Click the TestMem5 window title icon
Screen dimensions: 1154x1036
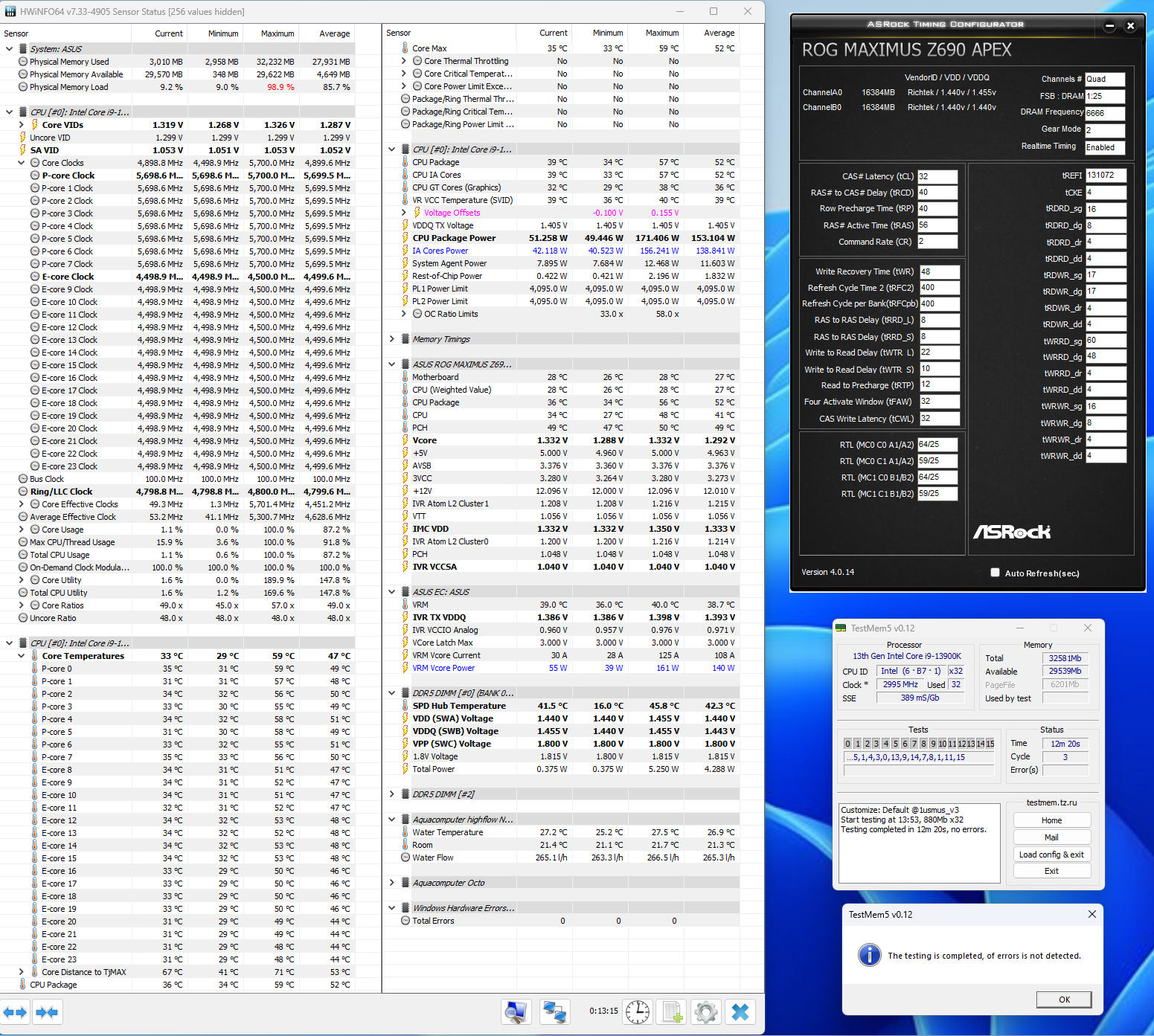[841, 628]
